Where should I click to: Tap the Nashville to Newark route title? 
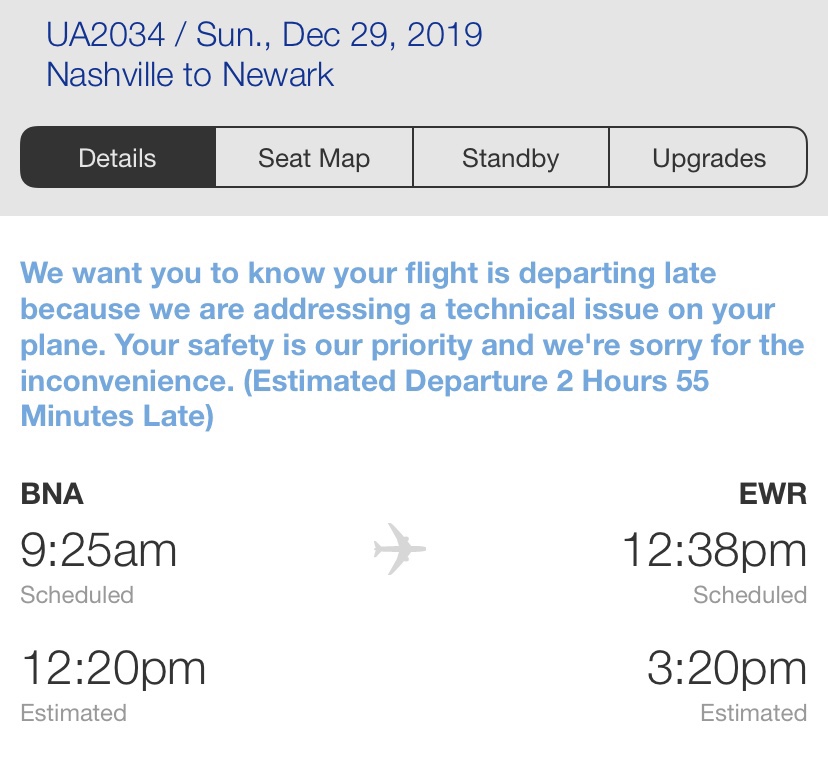point(190,74)
